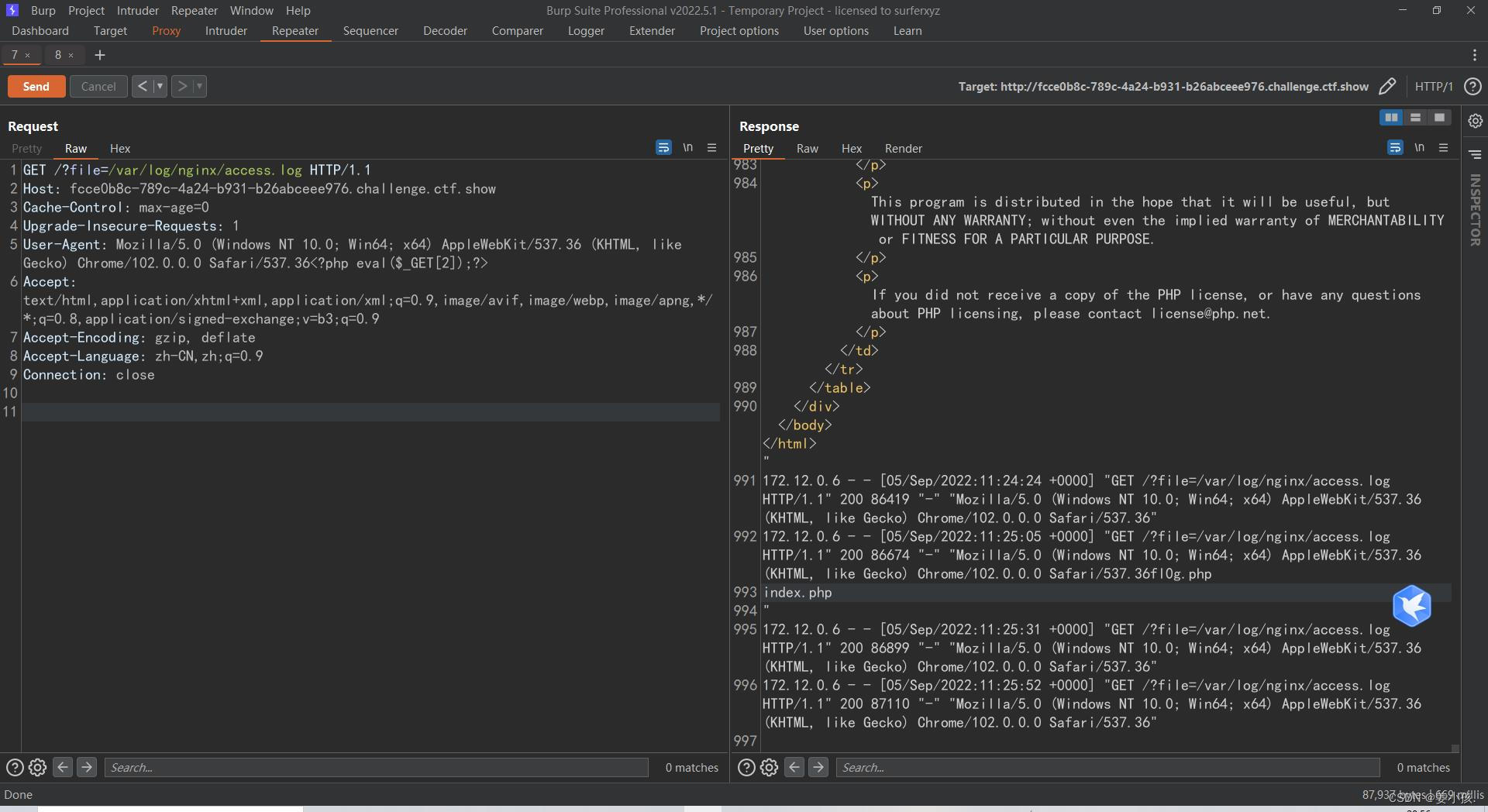
Task: Switch to the Dashboard tab
Action: pos(40,30)
